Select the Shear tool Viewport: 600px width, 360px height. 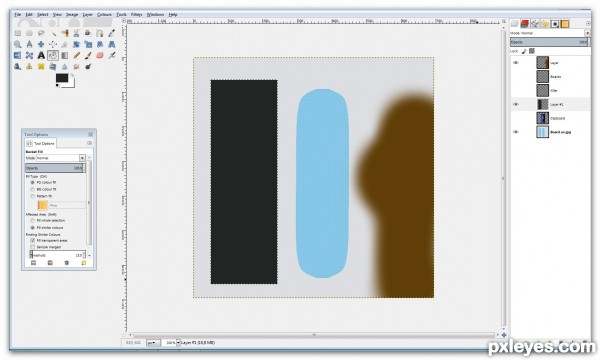[x=100, y=44]
